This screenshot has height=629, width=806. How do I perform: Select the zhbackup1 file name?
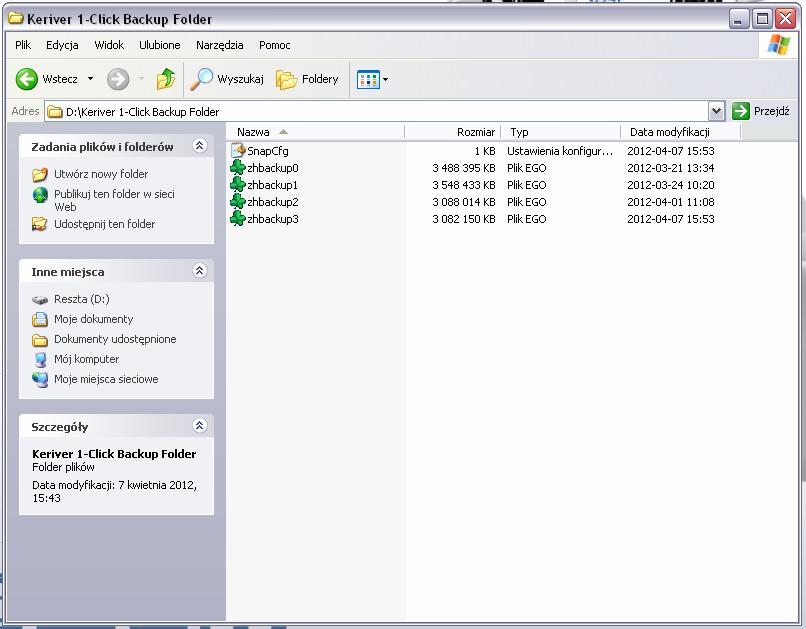pos(272,185)
